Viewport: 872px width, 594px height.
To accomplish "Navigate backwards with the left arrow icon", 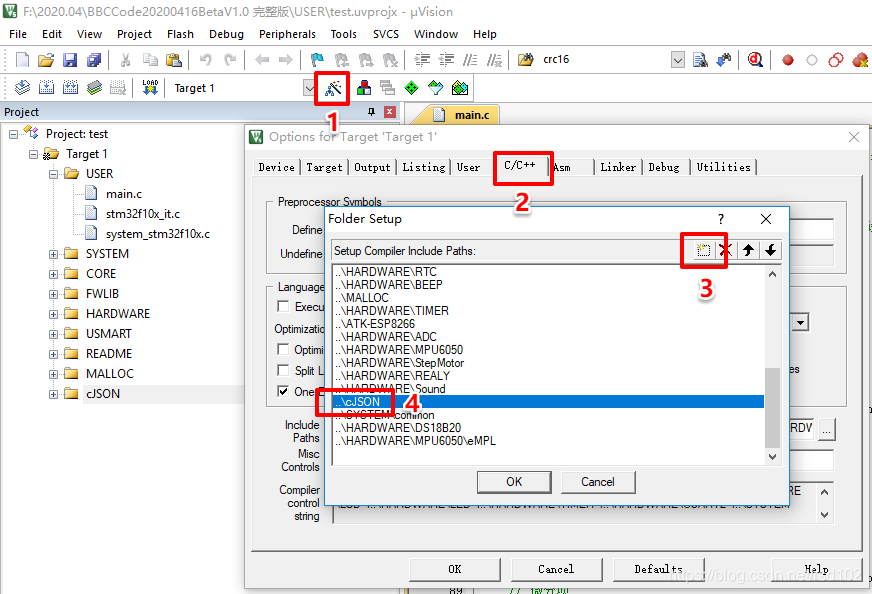I will coord(262,60).
